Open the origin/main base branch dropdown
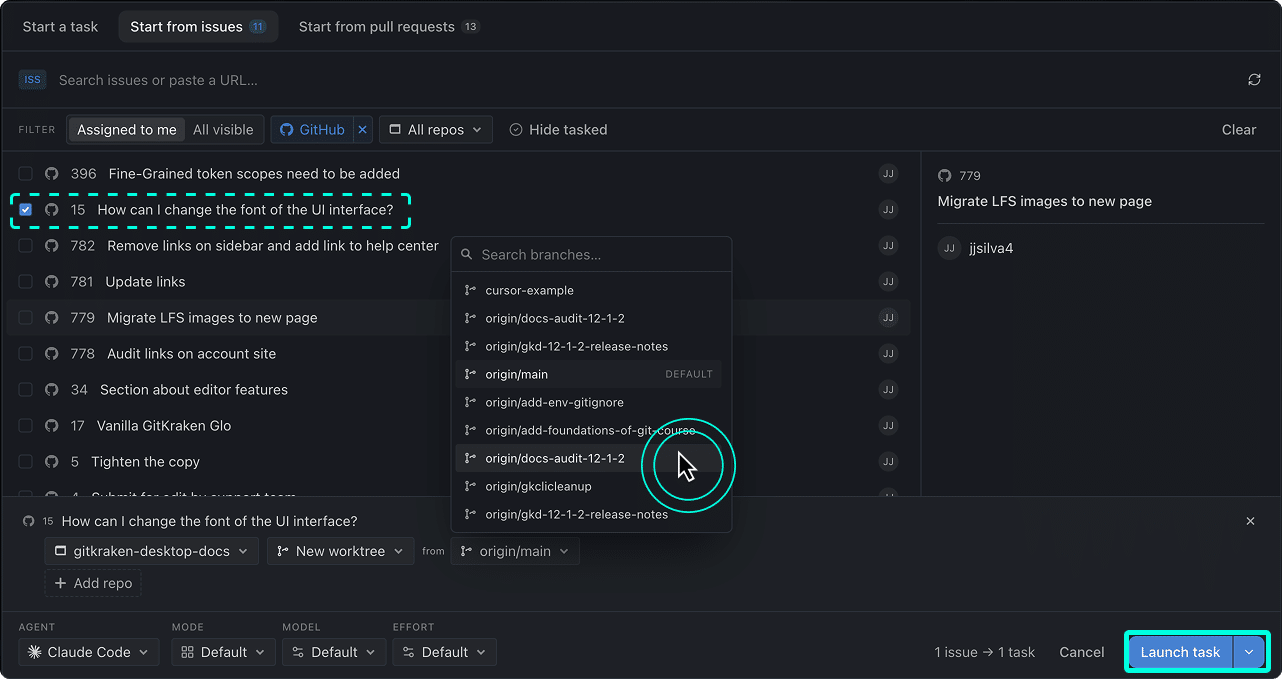This screenshot has height=679, width=1282. coord(515,551)
